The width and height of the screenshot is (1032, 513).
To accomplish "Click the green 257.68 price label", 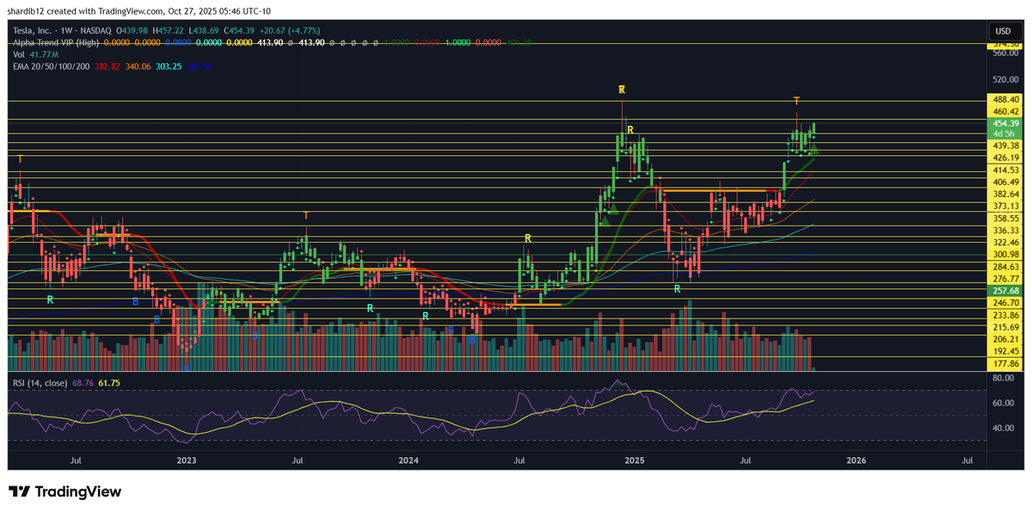I will click(x=1004, y=290).
